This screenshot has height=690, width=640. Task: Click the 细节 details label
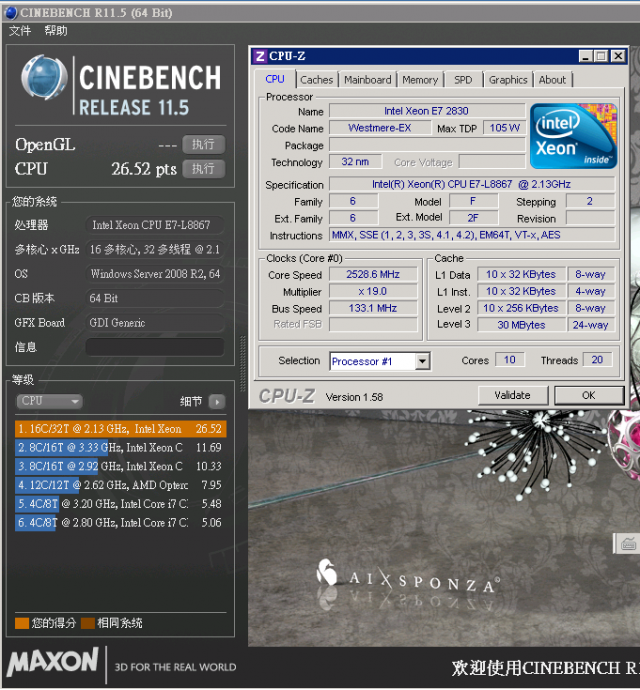[x=191, y=401]
